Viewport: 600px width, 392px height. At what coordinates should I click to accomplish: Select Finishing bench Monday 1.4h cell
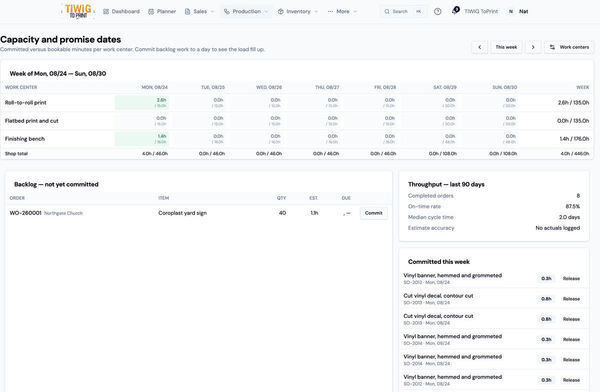142,139
